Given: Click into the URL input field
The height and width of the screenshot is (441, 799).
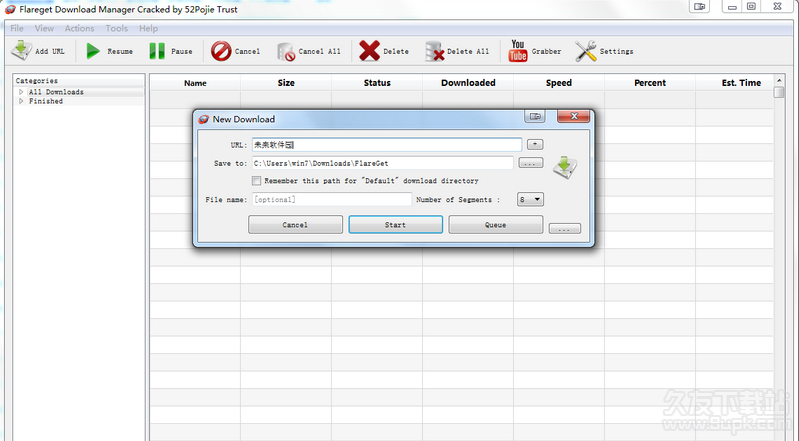Looking at the screenshot, I should pos(387,145).
